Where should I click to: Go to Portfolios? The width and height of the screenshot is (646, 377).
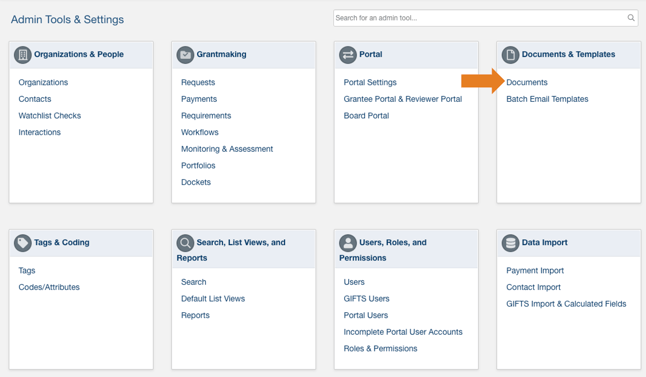tap(198, 166)
